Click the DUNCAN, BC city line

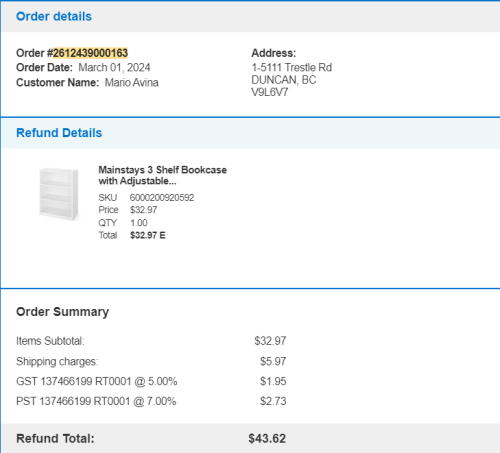[x=284, y=80]
